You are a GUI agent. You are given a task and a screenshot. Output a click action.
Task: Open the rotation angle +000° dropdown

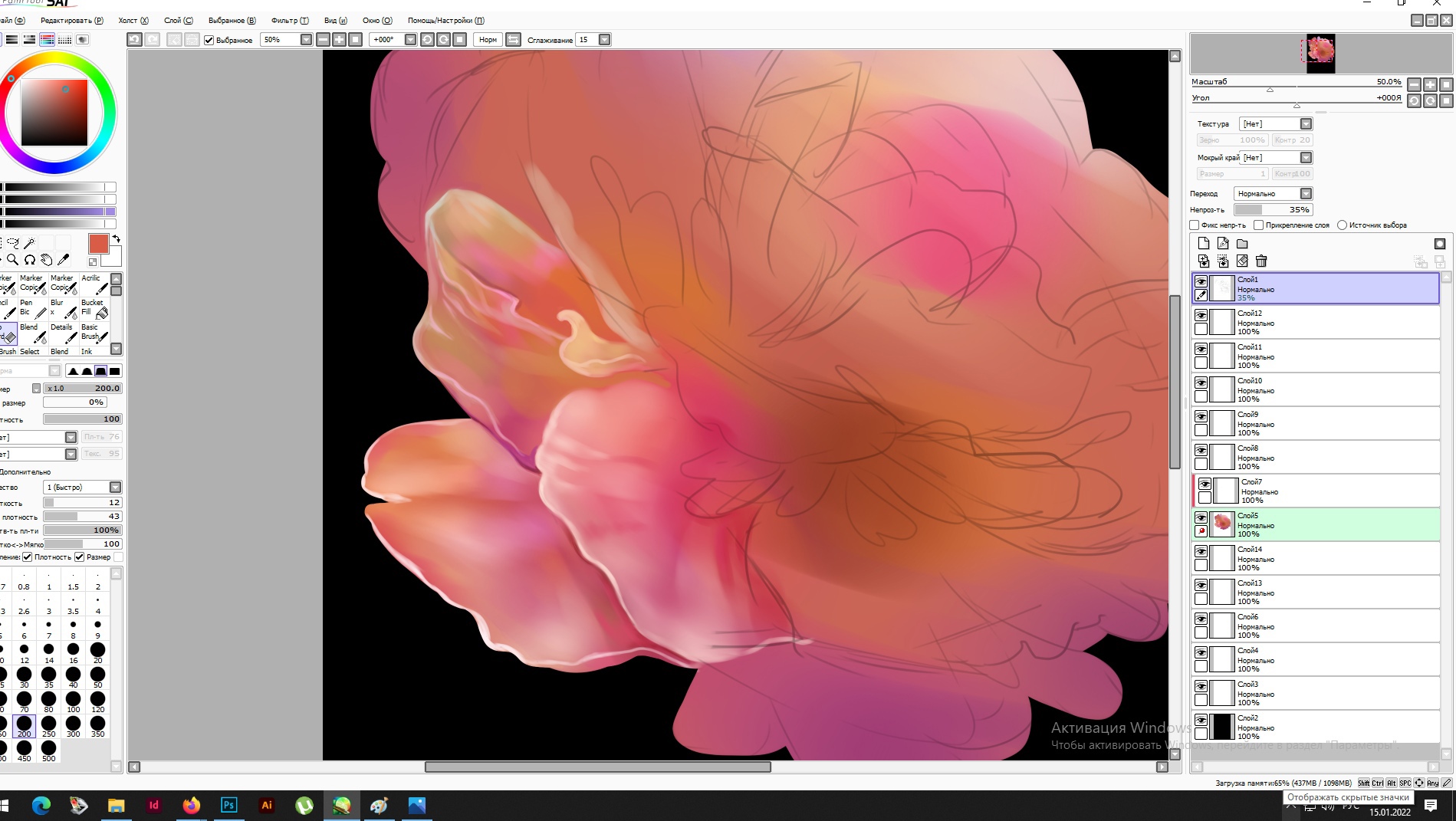(410, 40)
